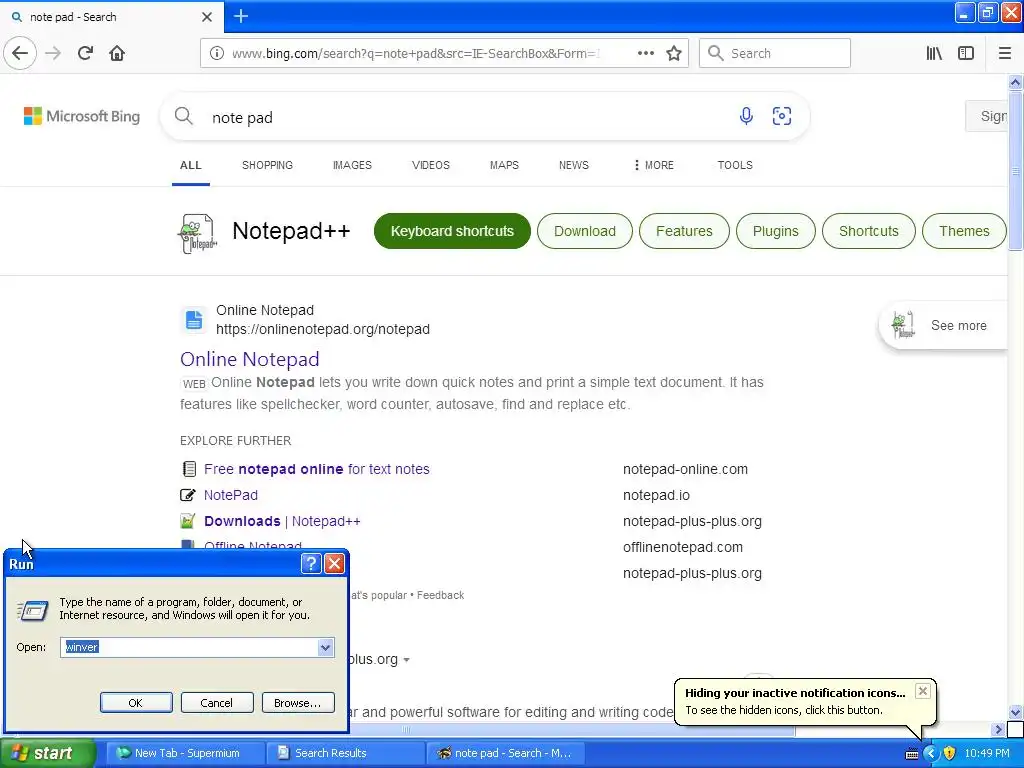
Task: Click the 10:49 PM taskbar clock
Action: coord(987,753)
